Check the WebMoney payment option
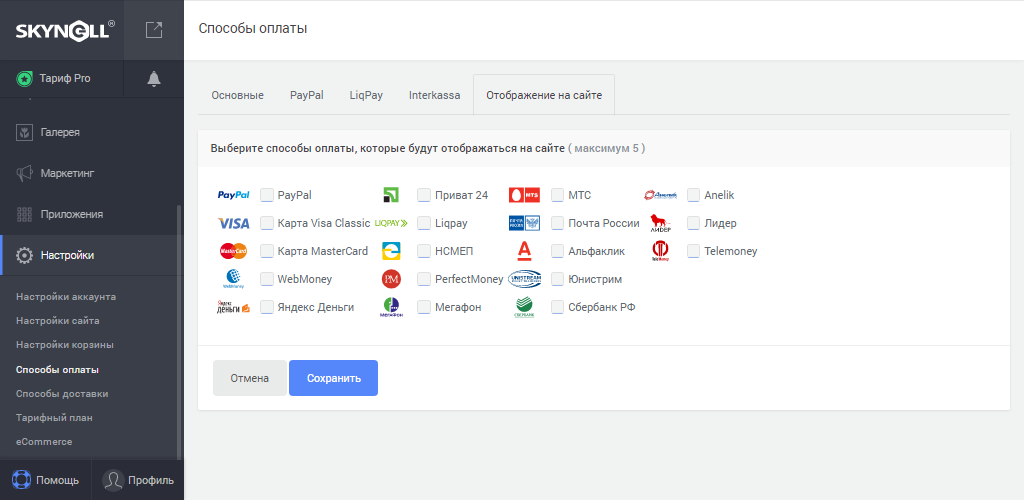The height and width of the screenshot is (500, 1024). pyautogui.click(x=267, y=279)
